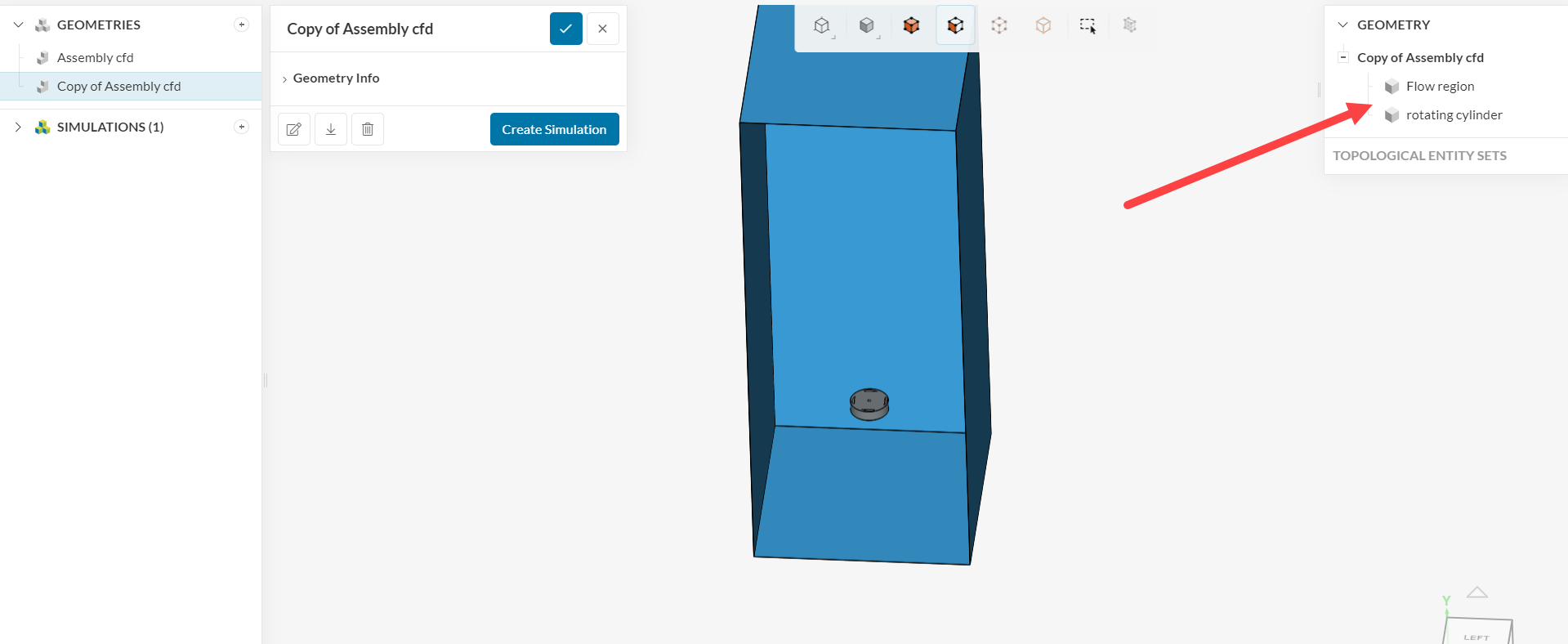This screenshot has height=644, width=1568.
Task: Click the Copy of Assembly cfd panel title
Action: tap(360, 29)
